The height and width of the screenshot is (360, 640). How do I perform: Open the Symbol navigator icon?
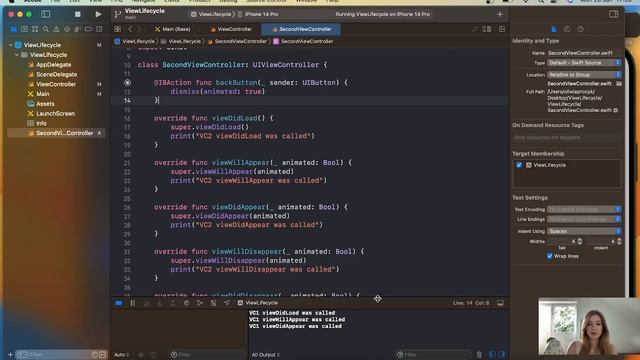coord(35,29)
